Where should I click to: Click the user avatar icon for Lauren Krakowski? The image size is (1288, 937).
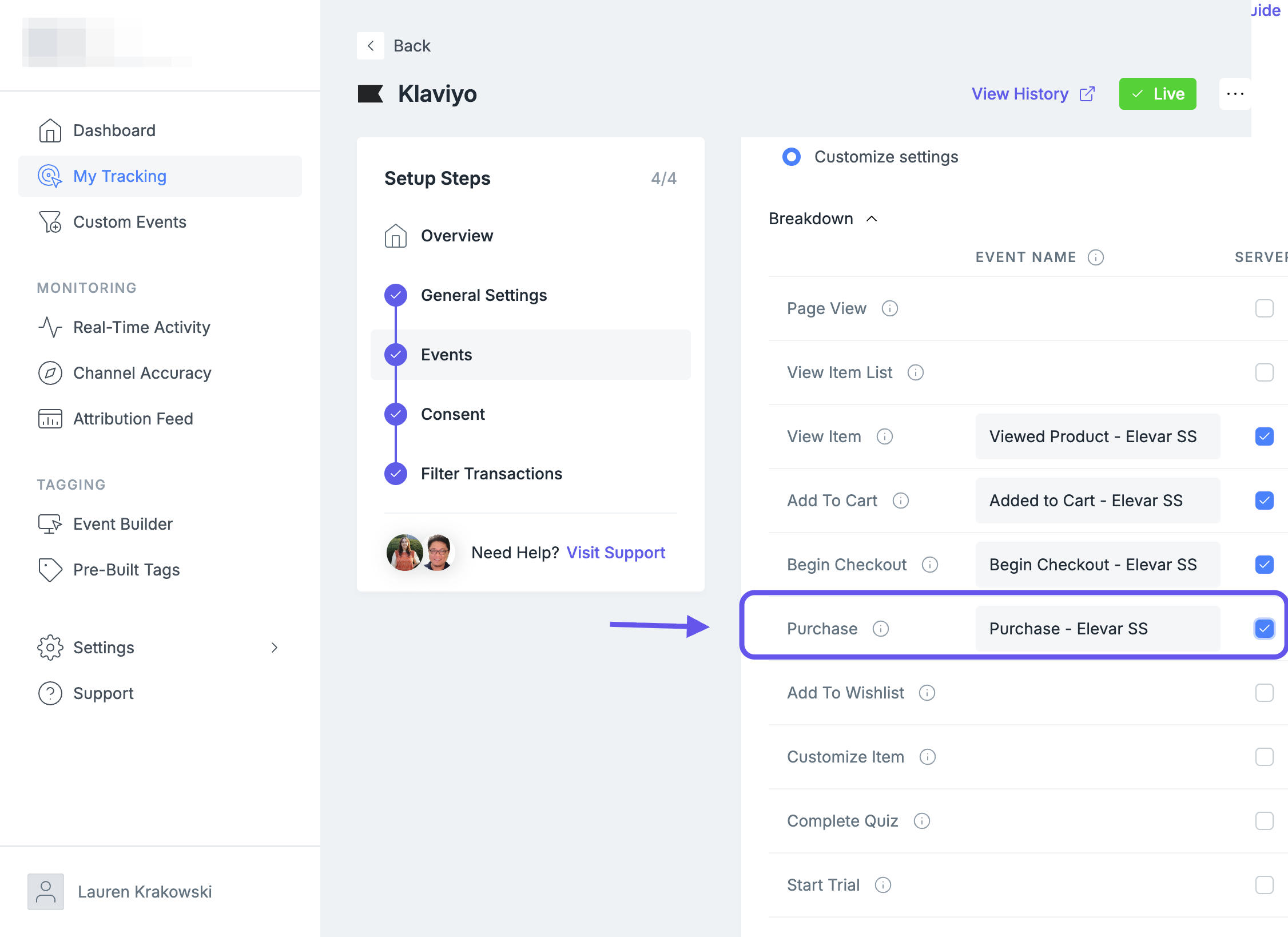(x=46, y=892)
